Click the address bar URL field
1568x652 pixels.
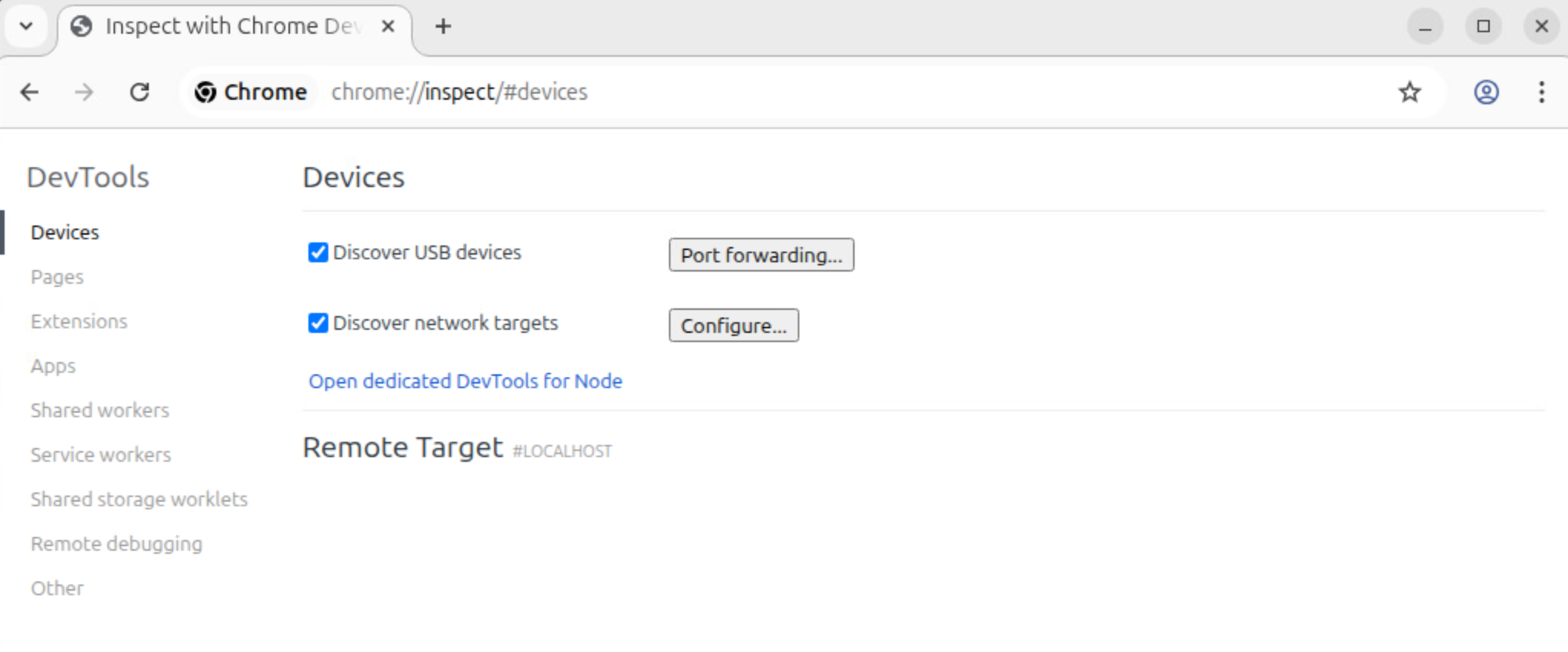pos(767,92)
